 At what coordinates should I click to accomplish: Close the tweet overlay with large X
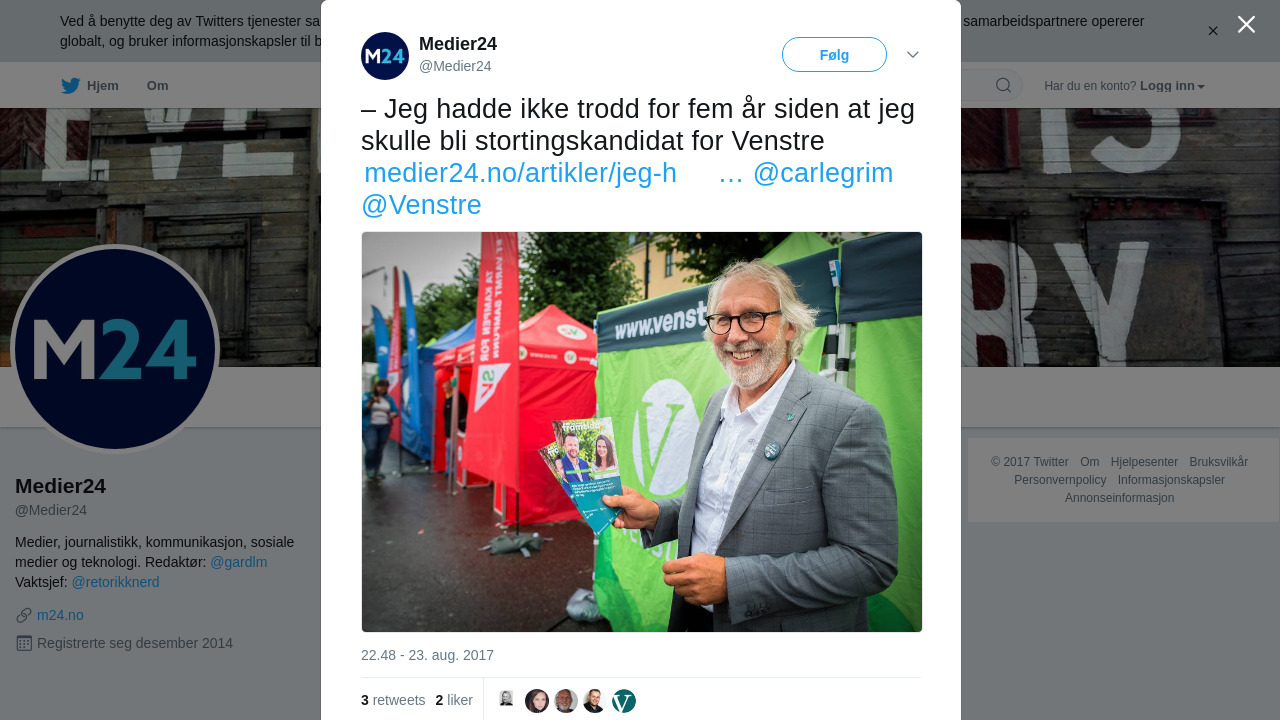(1246, 24)
